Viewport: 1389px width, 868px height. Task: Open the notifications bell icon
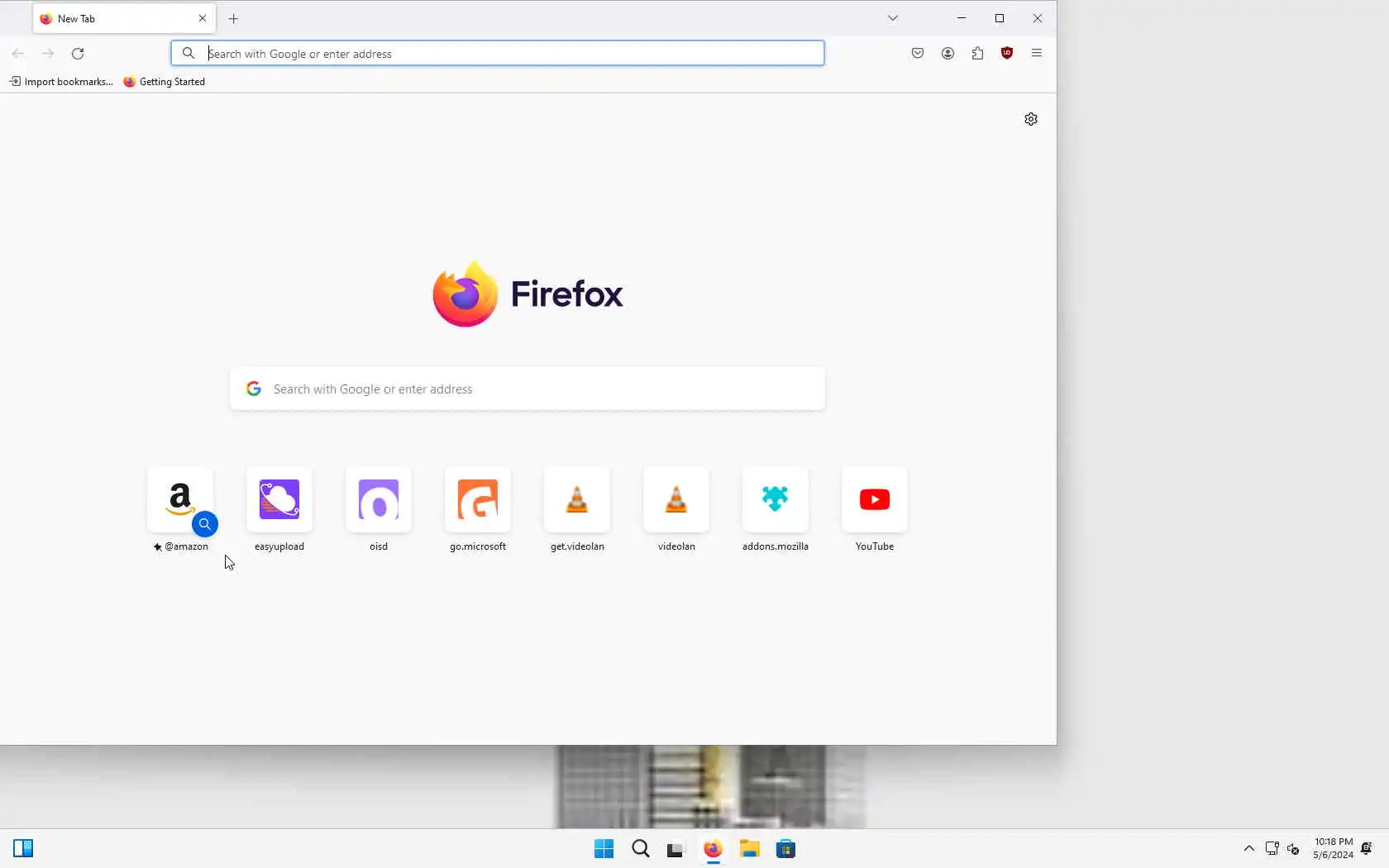(1367, 849)
